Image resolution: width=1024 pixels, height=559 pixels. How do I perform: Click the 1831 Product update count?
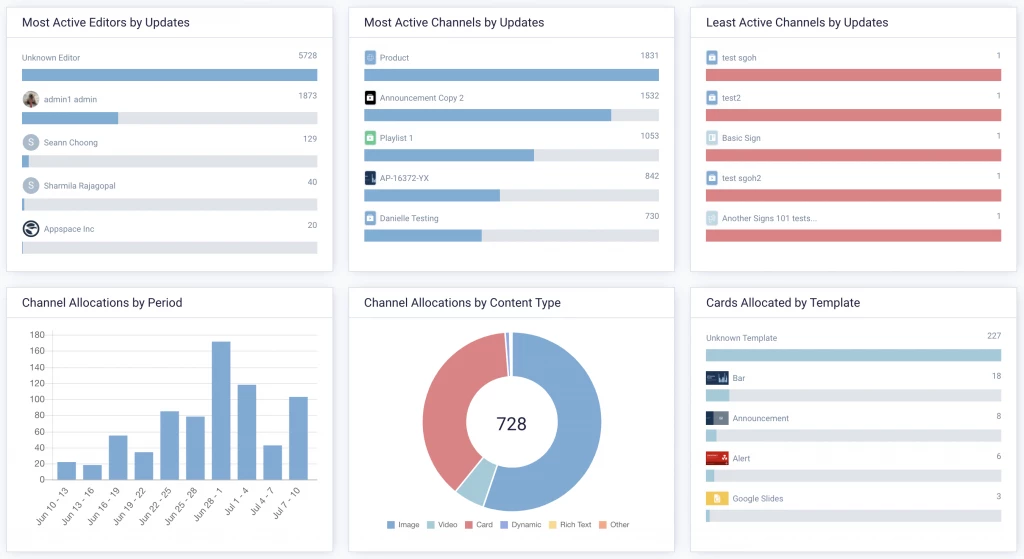tap(649, 56)
